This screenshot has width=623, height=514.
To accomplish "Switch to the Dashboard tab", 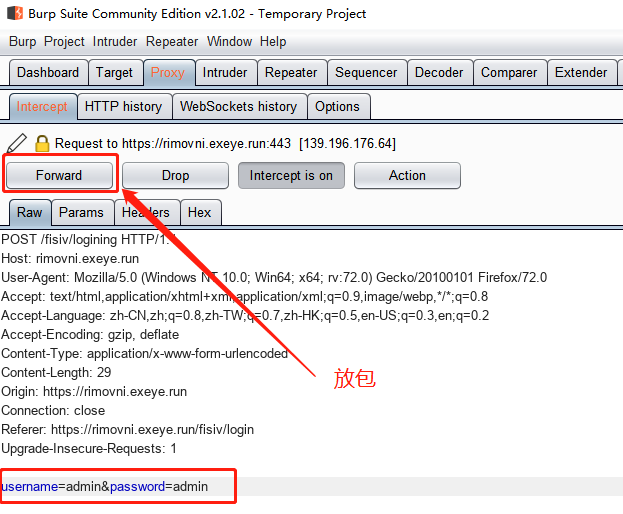I will tap(48, 72).
